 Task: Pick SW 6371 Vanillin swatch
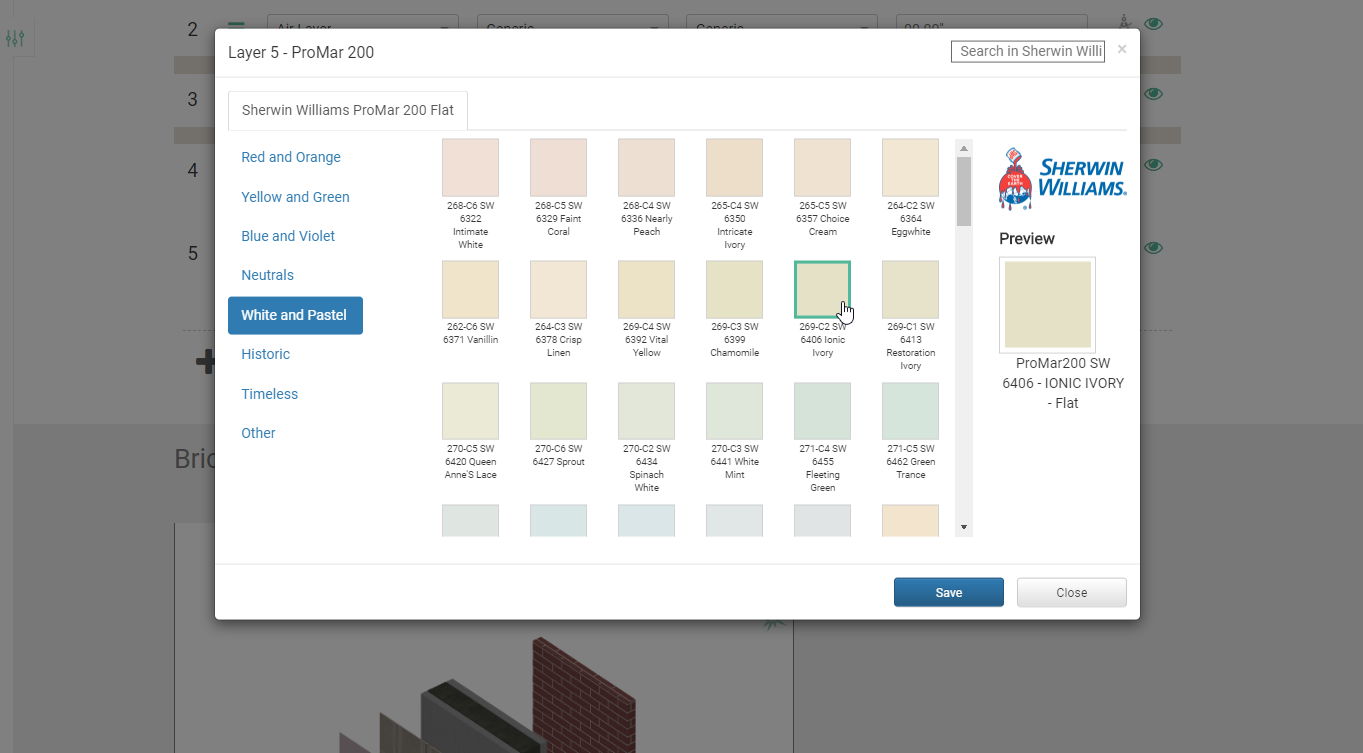[x=470, y=289]
